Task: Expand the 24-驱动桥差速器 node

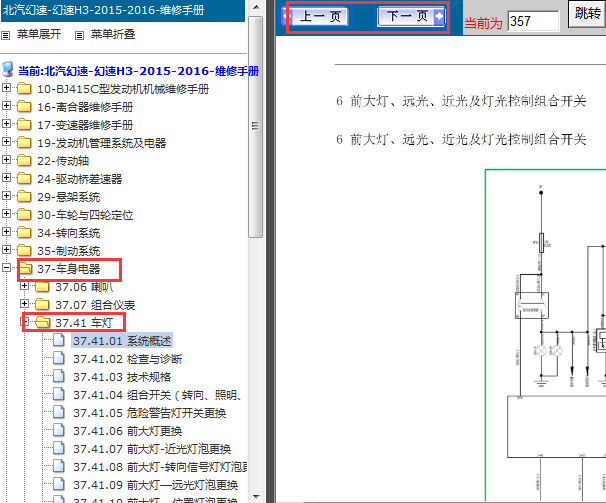Action: (6, 177)
